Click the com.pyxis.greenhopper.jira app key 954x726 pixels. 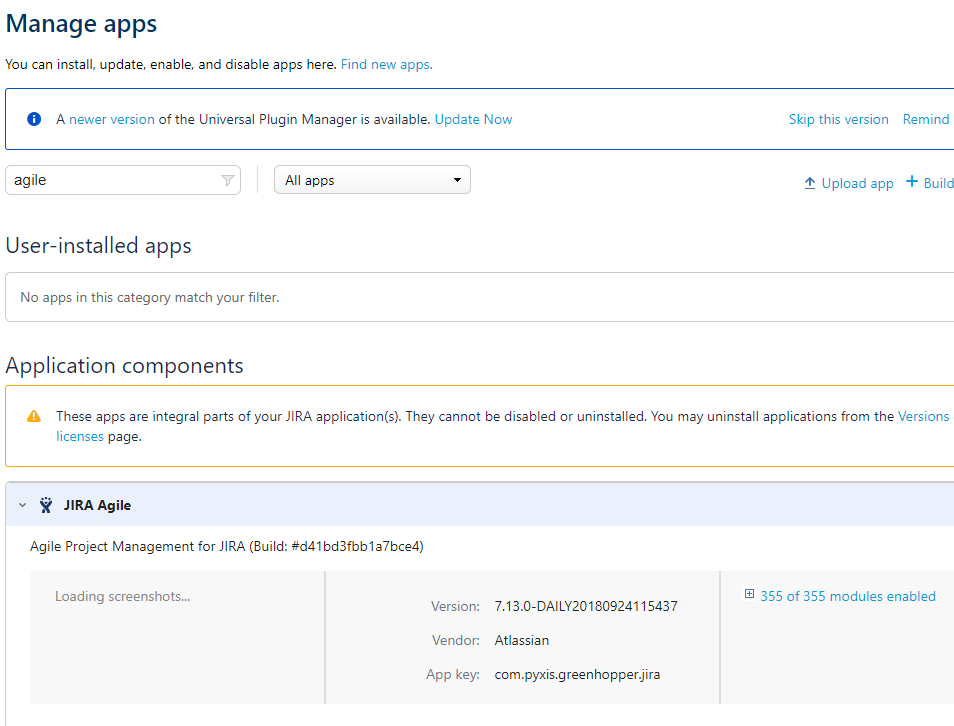pyautogui.click(x=577, y=674)
